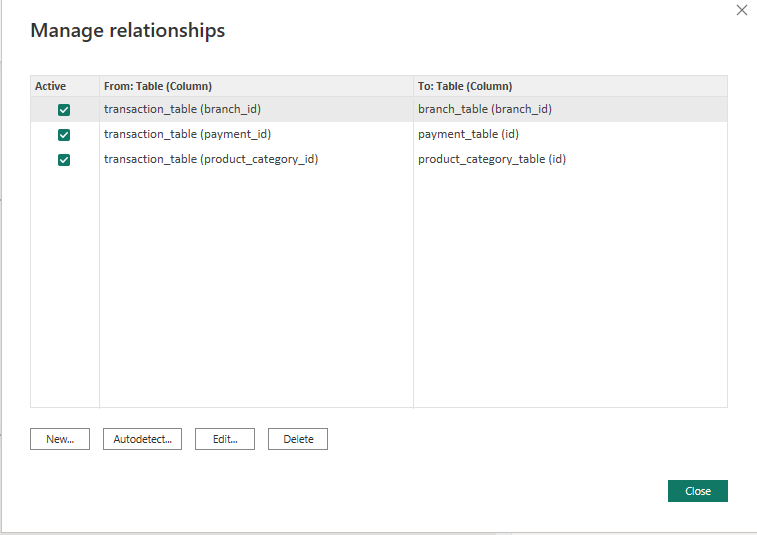Disable the product_category_id relationship checkbox
The height and width of the screenshot is (535, 757).
[x=64, y=159]
